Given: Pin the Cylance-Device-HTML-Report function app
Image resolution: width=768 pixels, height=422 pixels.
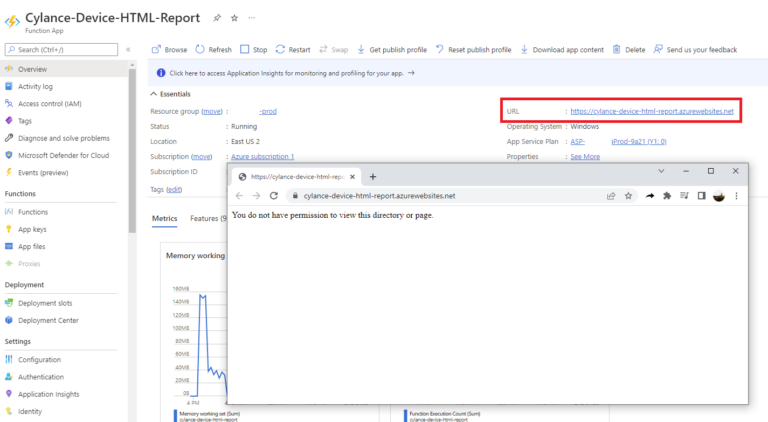Looking at the screenshot, I should tap(216, 18).
